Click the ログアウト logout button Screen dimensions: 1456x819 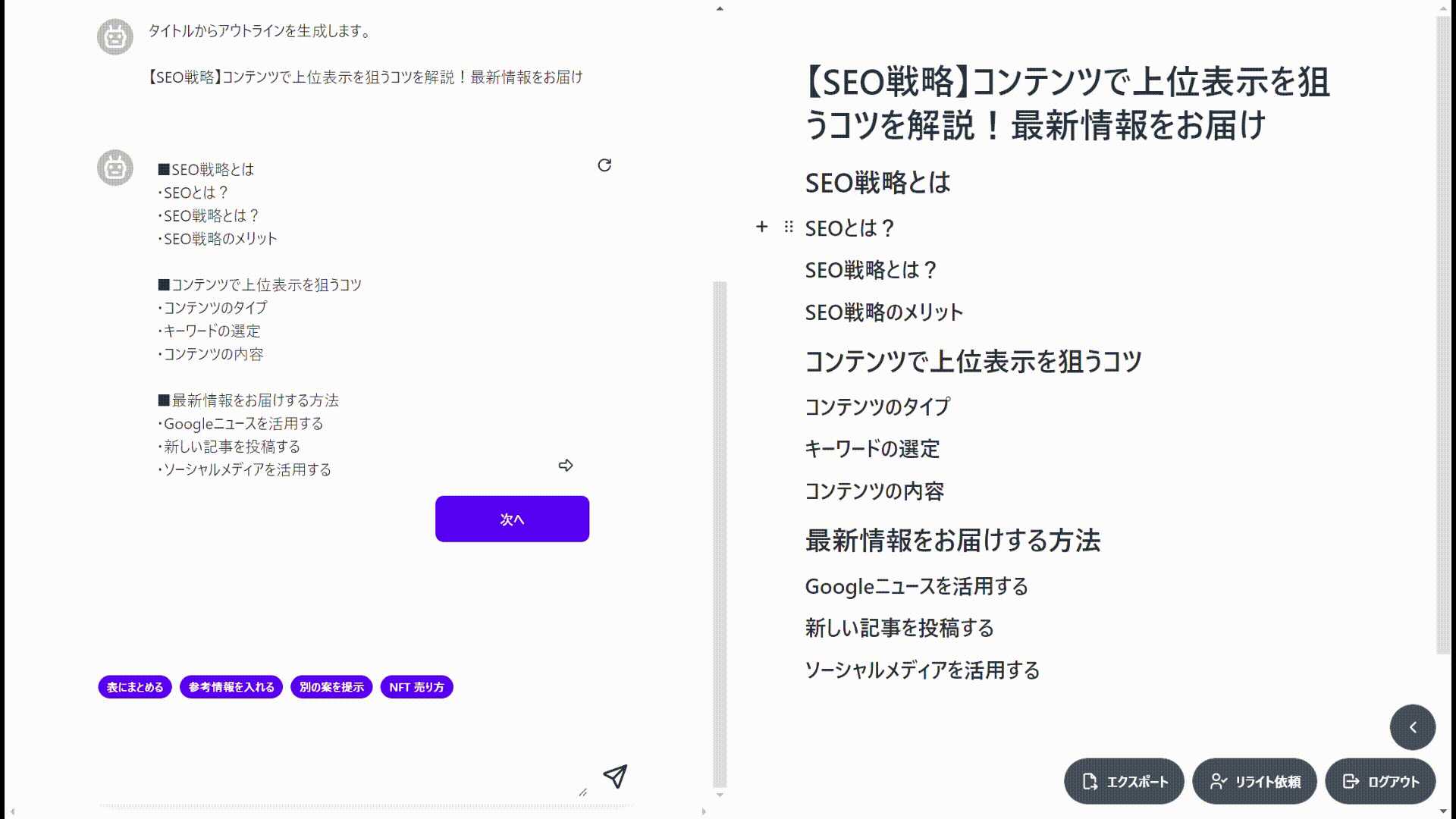[1380, 781]
